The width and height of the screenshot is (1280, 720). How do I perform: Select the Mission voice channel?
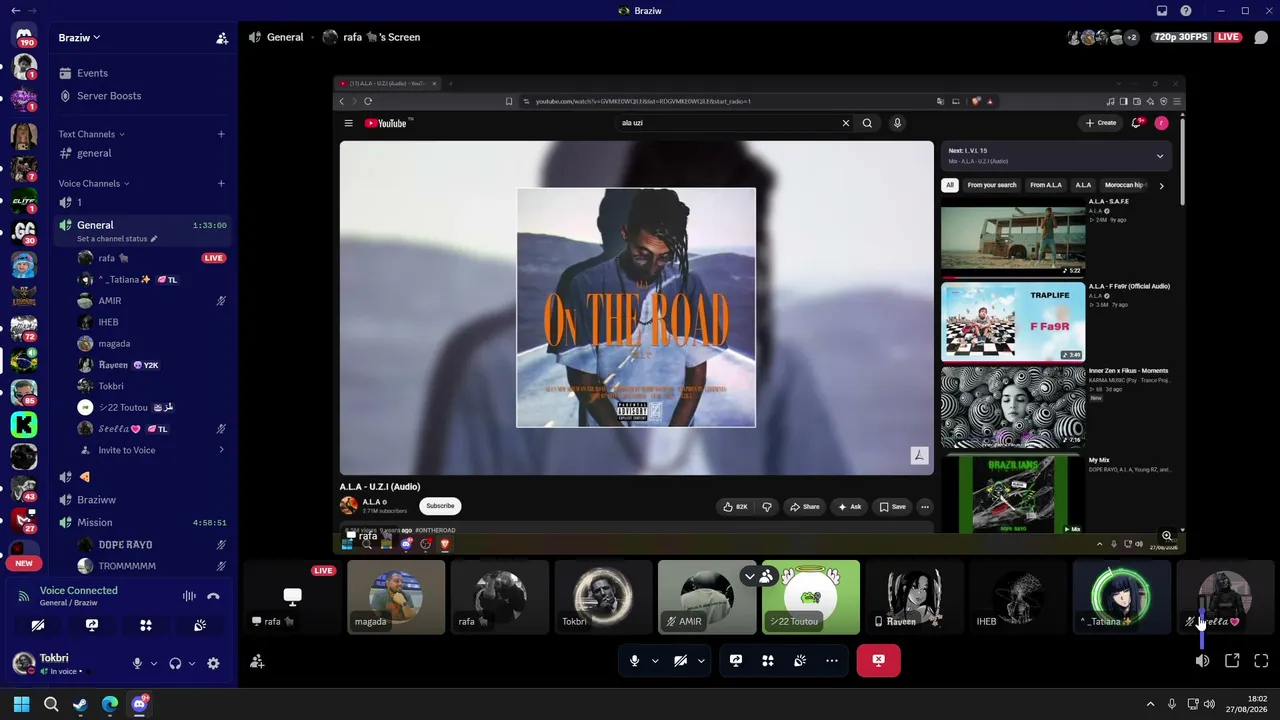pos(143,522)
